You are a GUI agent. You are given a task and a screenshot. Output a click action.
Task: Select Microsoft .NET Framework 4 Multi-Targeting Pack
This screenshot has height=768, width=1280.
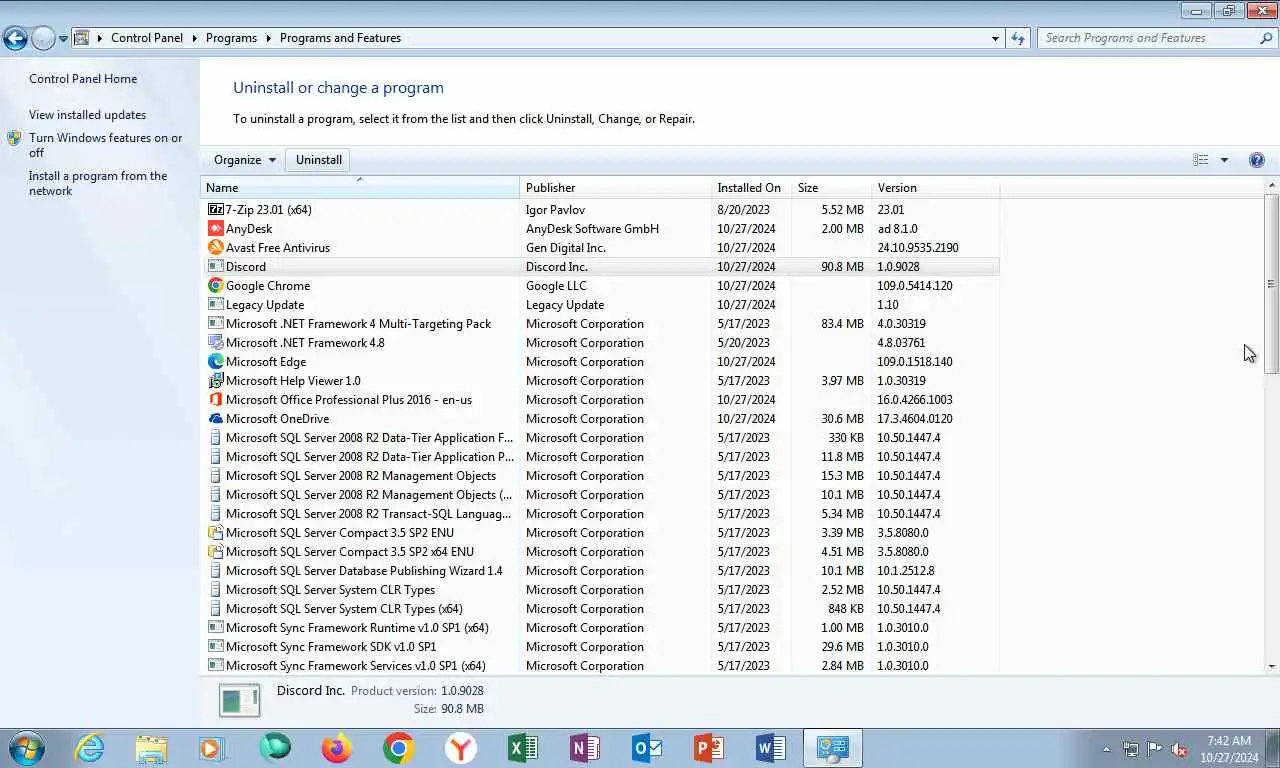[x=600, y=324]
